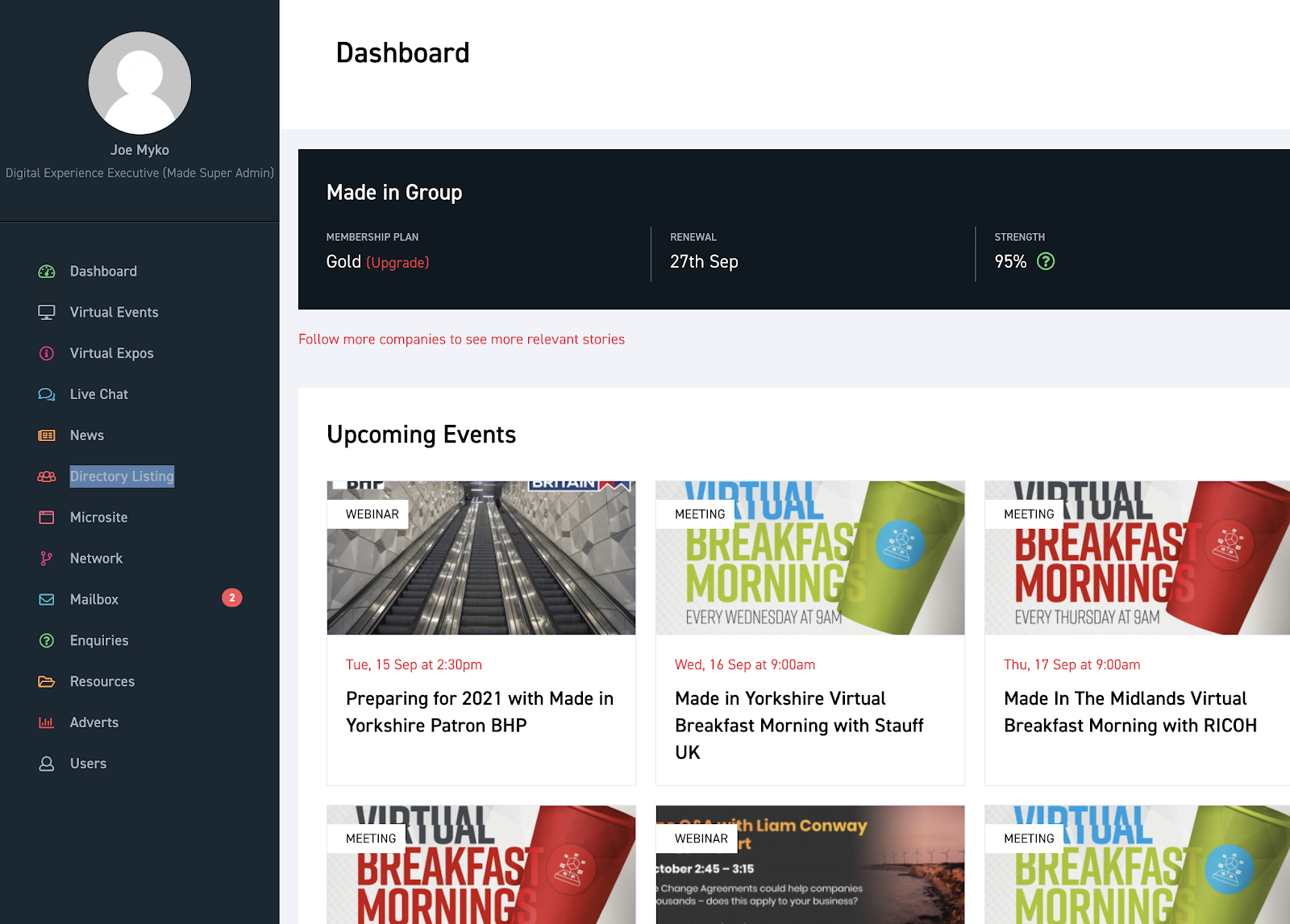The height and width of the screenshot is (924, 1290).
Task: Click the BHP escalator webinar thumbnail
Action: (x=481, y=558)
